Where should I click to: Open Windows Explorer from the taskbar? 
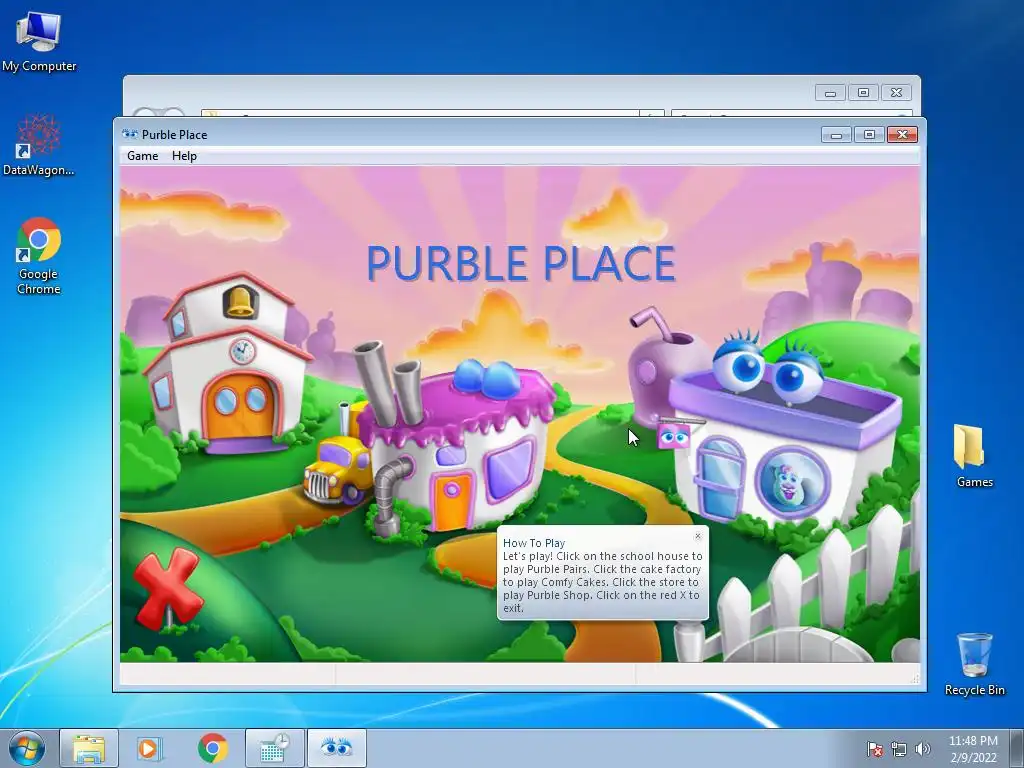(x=89, y=748)
